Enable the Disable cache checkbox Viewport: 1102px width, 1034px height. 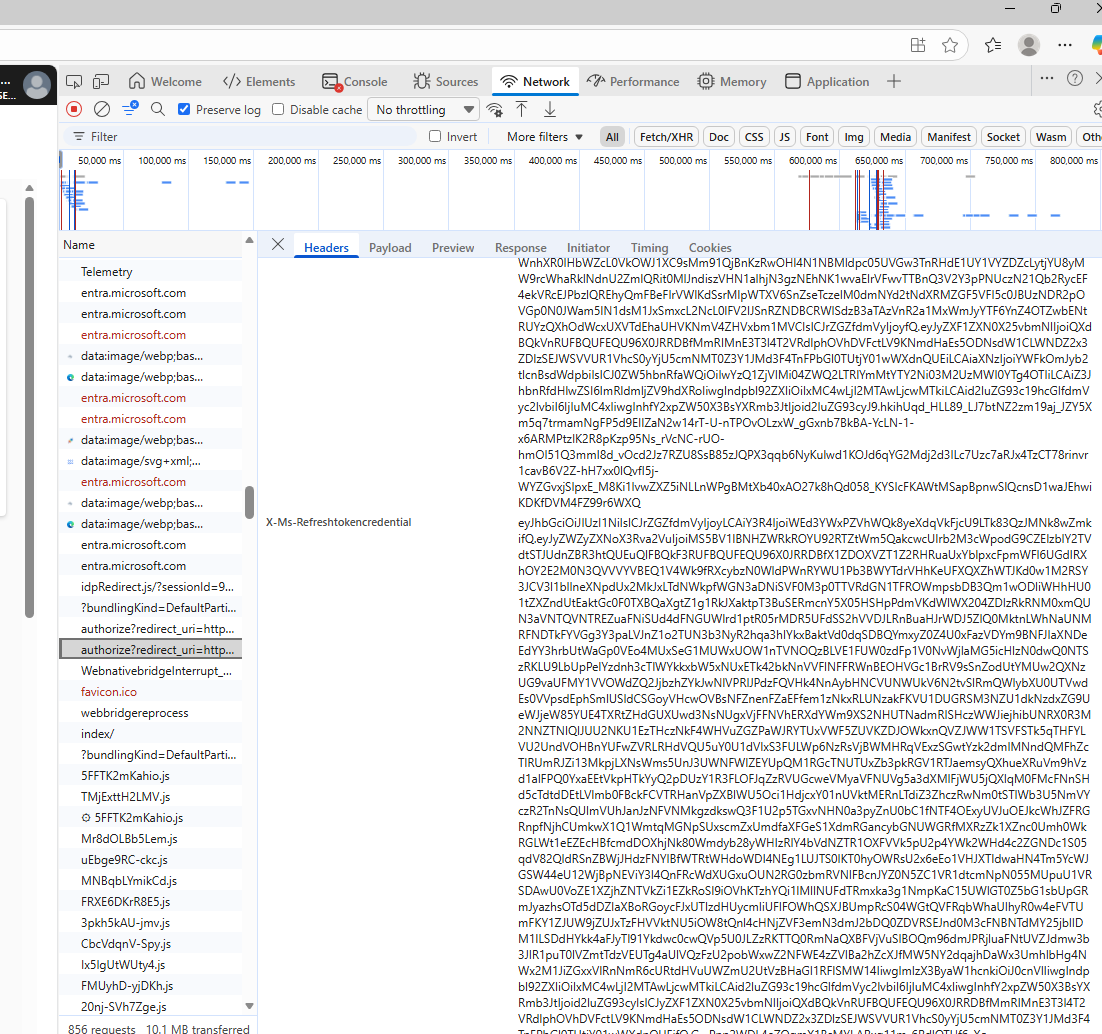point(278,110)
